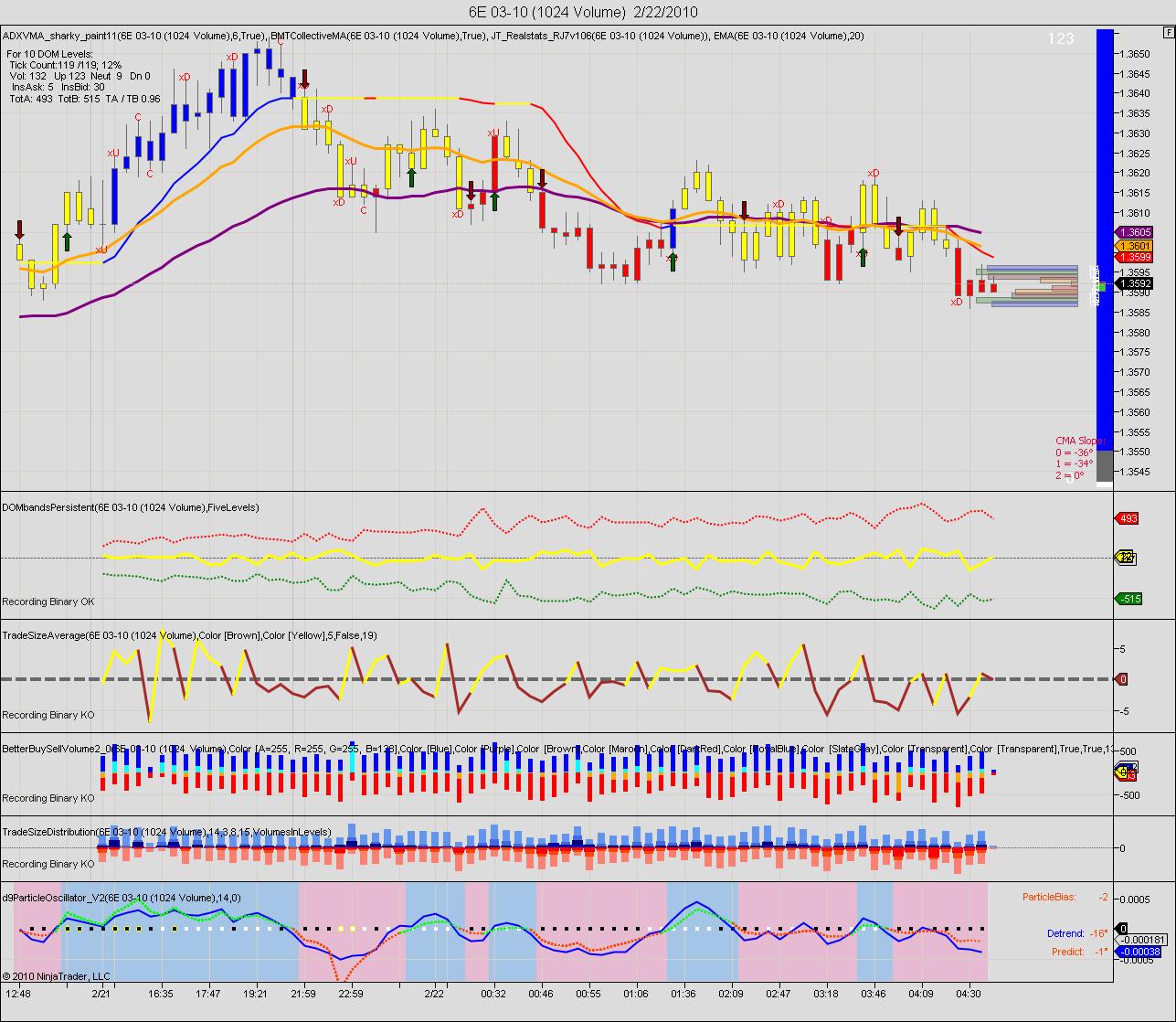Click the 00:32 time axis label
This screenshot has width=1176, height=1022.
pos(493,994)
